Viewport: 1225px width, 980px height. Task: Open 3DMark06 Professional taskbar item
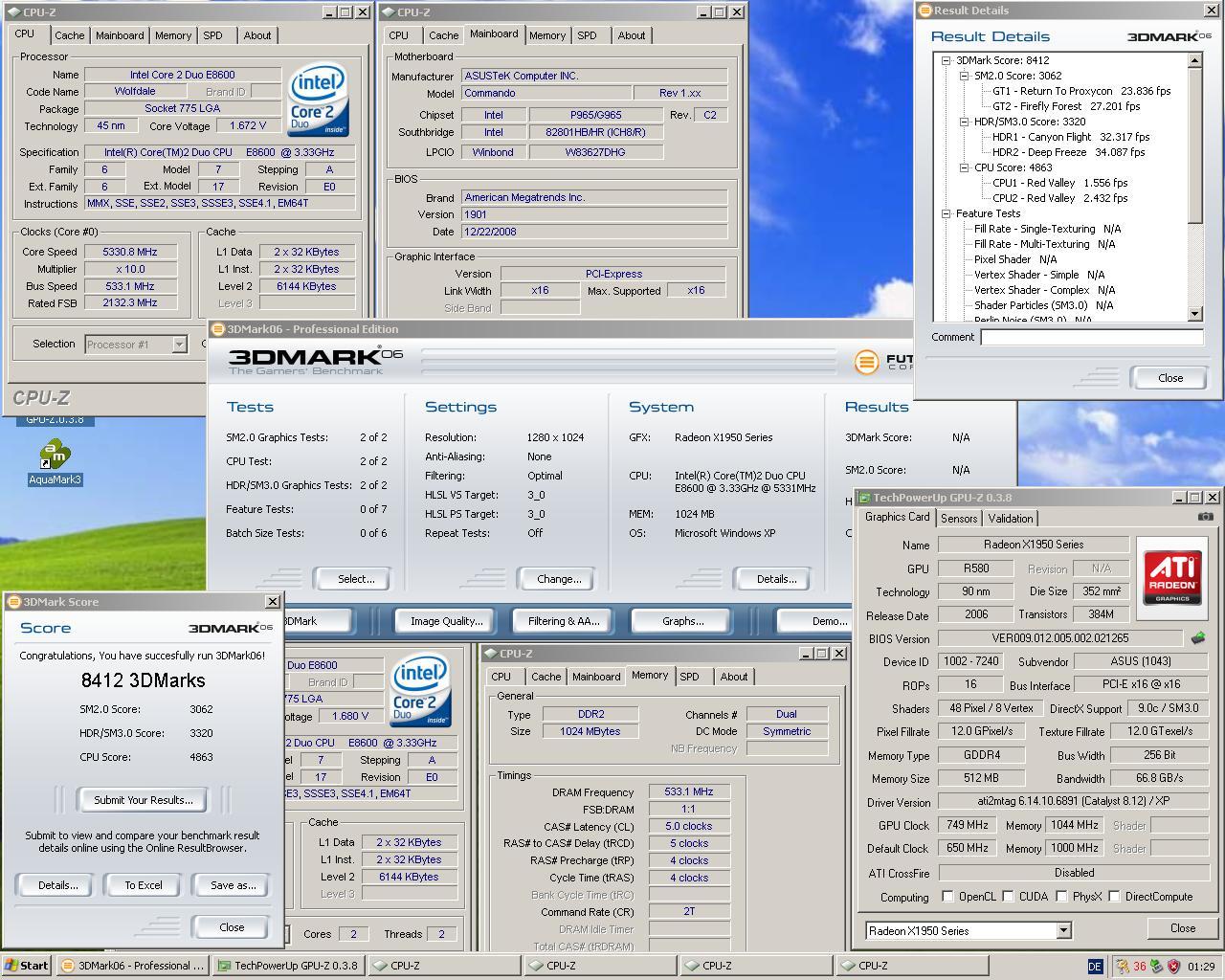pyautogui.click(x=132, y=966)
